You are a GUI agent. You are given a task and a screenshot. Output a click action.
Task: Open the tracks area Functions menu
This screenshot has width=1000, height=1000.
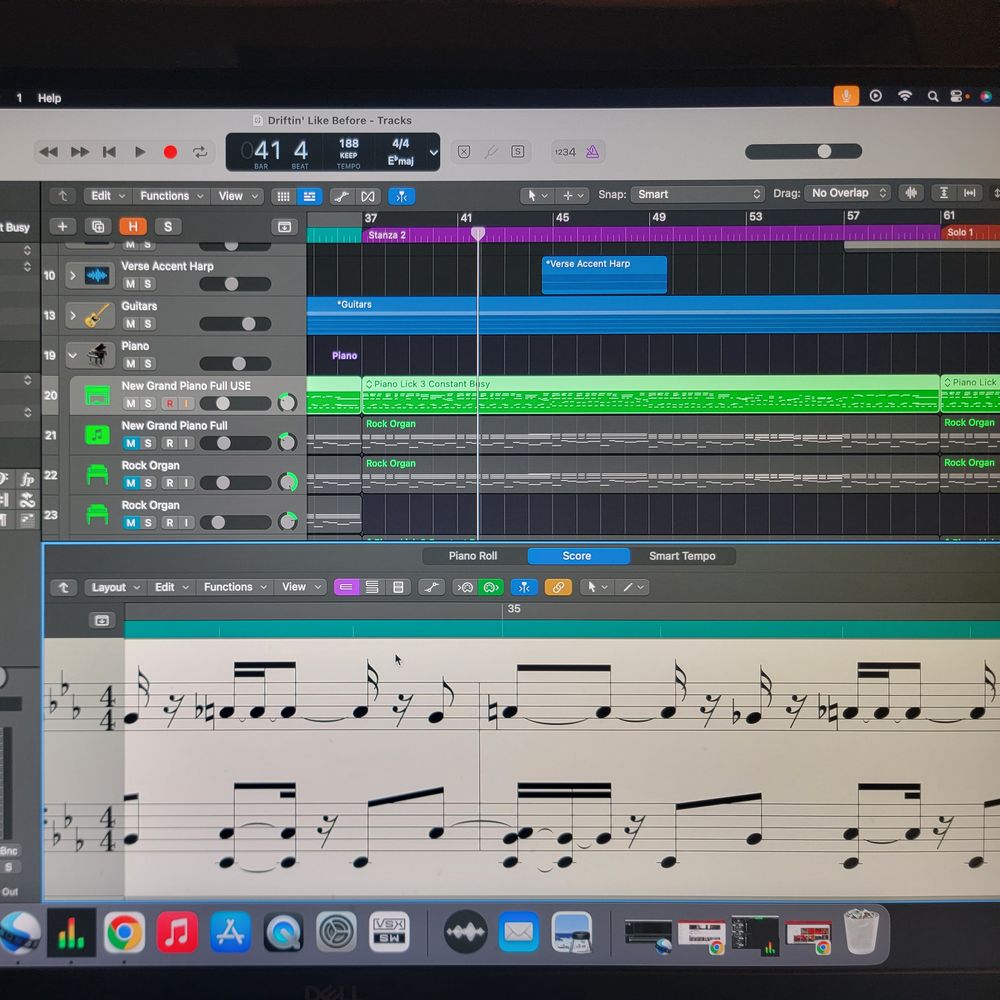click(x=171, y=196)
